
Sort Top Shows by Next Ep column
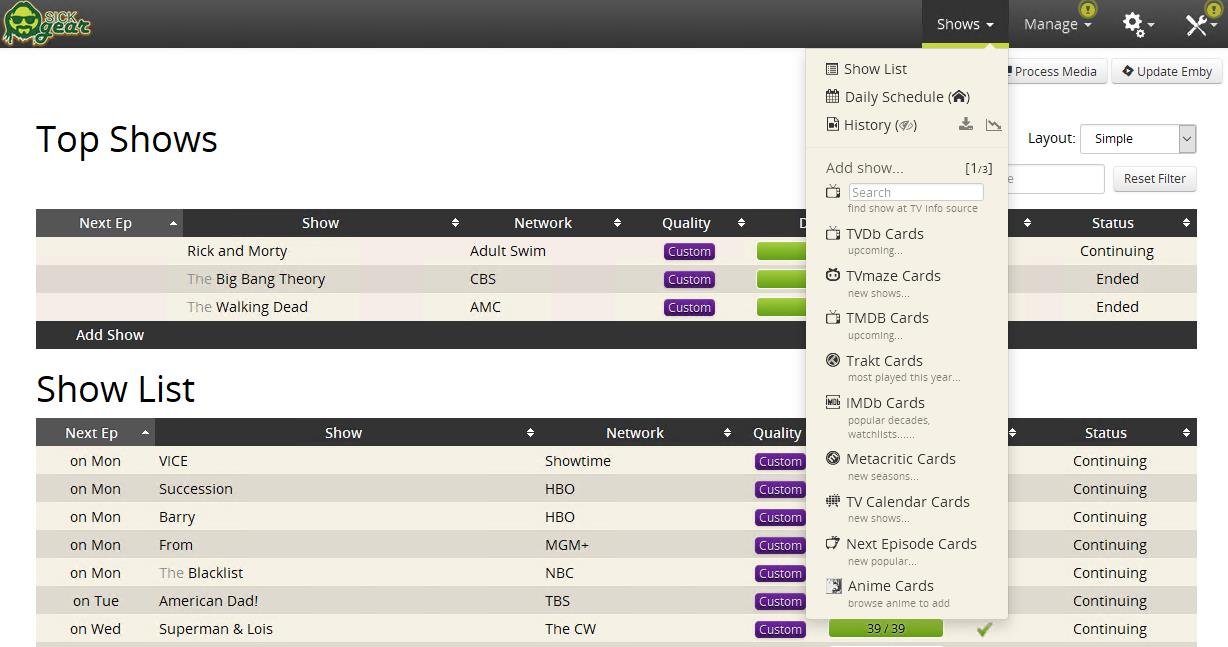coord(109,223)
